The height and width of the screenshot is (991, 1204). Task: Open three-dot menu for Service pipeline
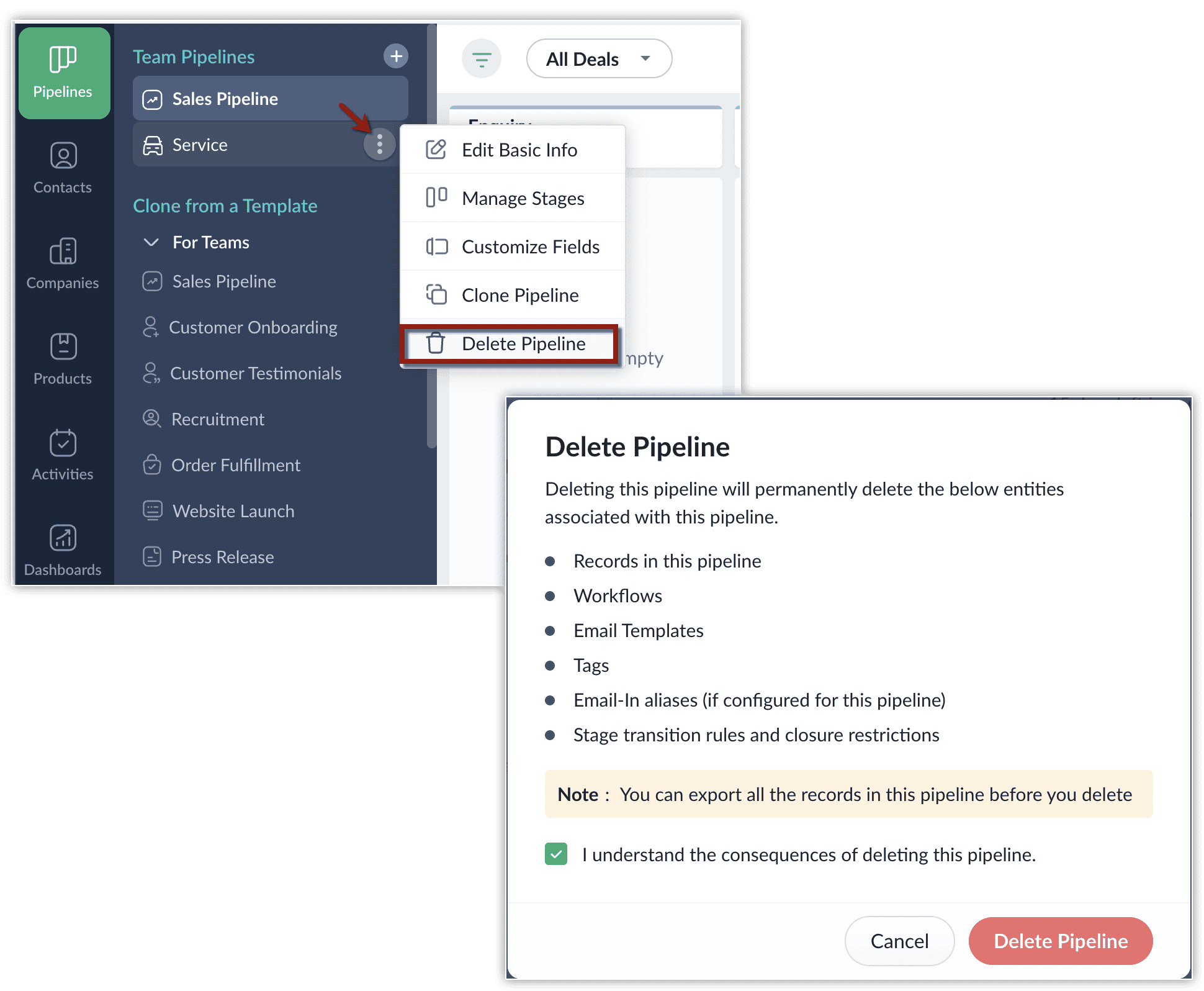click(379, 145)
